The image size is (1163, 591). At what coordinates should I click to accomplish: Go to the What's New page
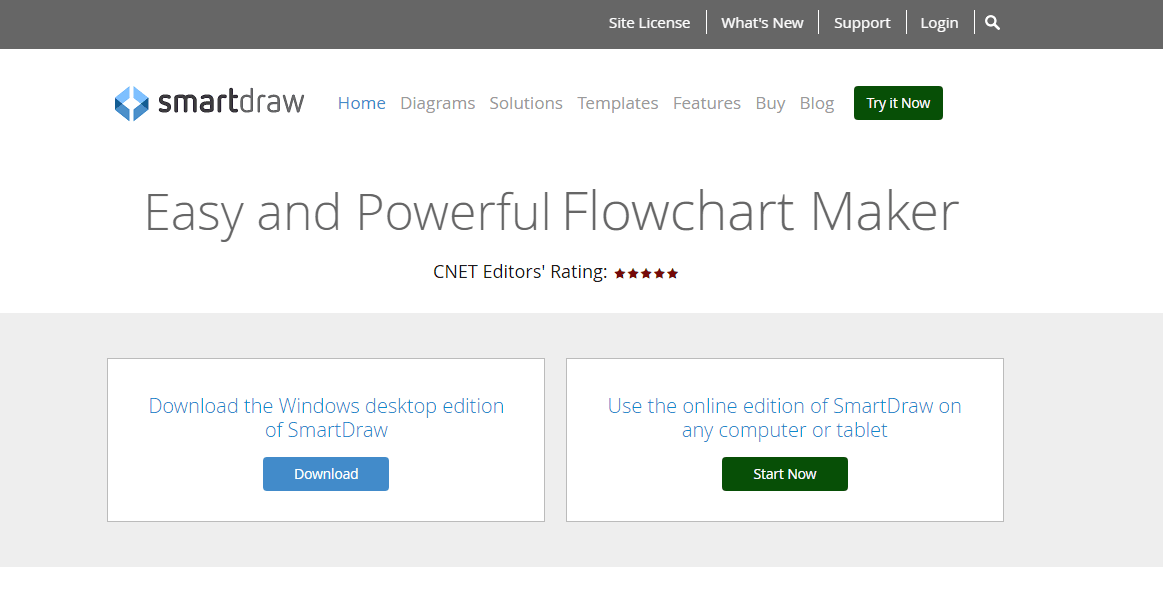point(762,23)
